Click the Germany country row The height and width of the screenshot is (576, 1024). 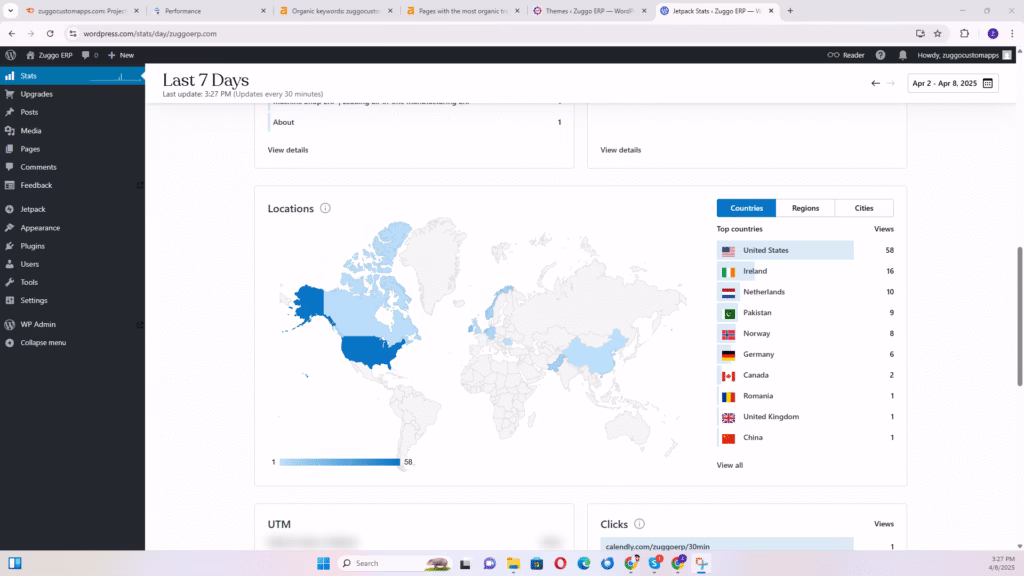point(805,354)
